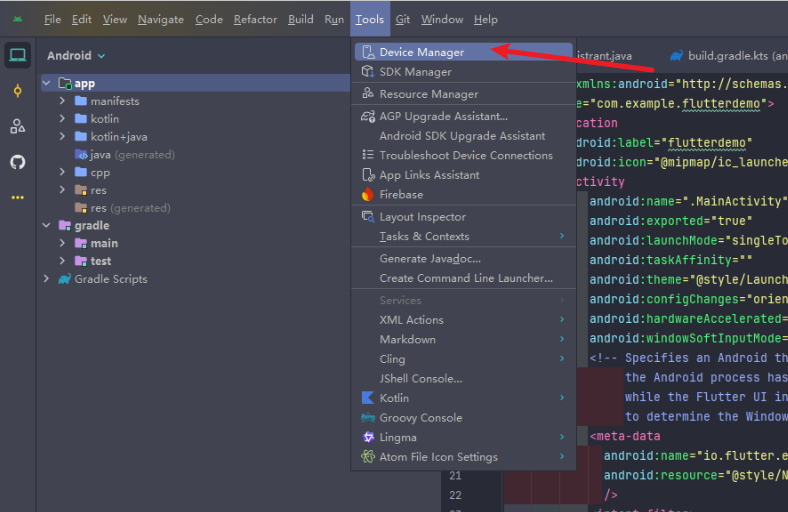Screen dimensions: 788x512
Task: Choose SDK Manager menu entry
Action: [415, 72]
